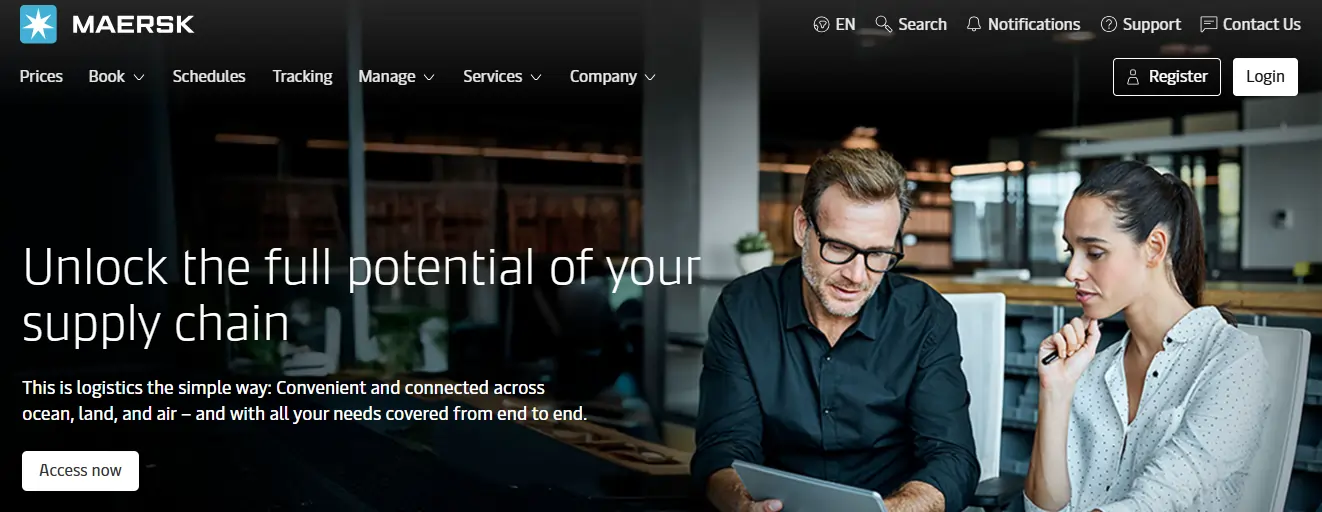Click the hero headline about supply chain
Viewport: 1322px width, 512px height.
click(361, 295)
